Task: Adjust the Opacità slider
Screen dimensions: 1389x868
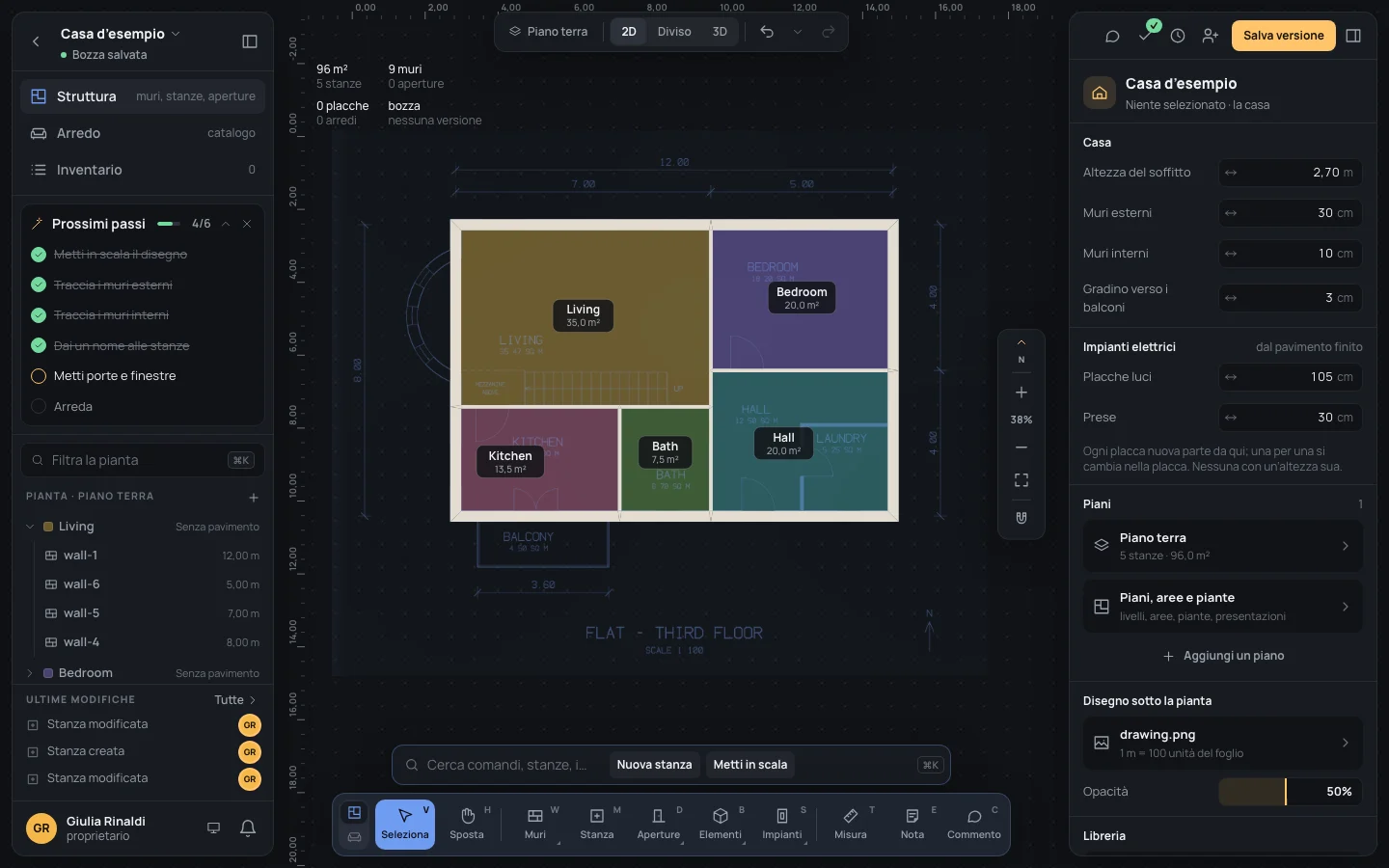Action: 1291,792
